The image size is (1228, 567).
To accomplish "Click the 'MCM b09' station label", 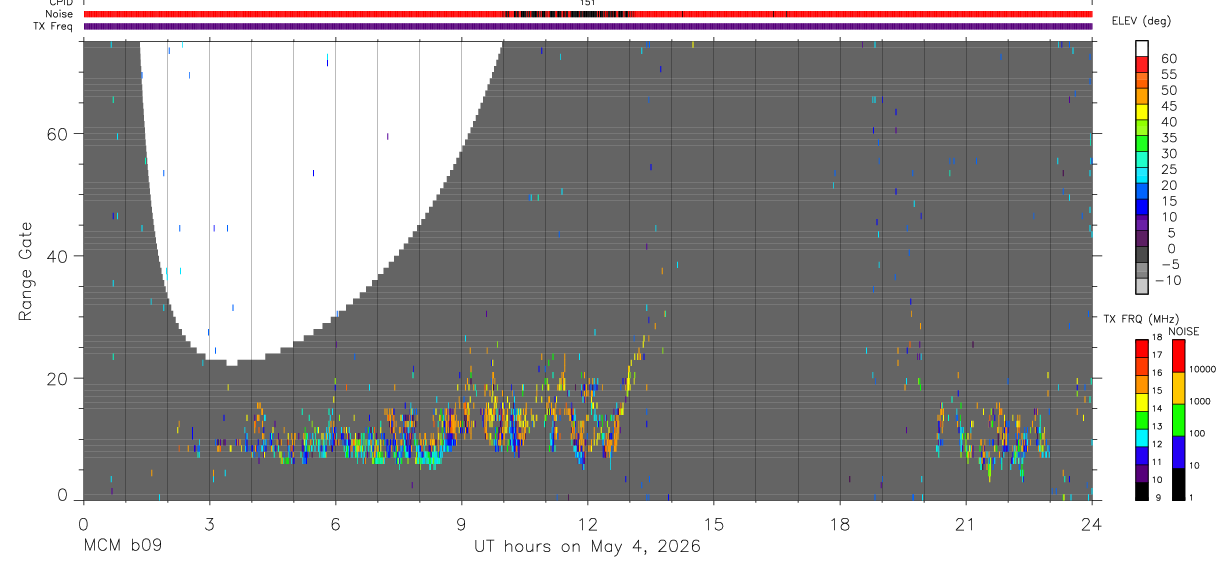I will pyautogui.click(x=122, y=546).
